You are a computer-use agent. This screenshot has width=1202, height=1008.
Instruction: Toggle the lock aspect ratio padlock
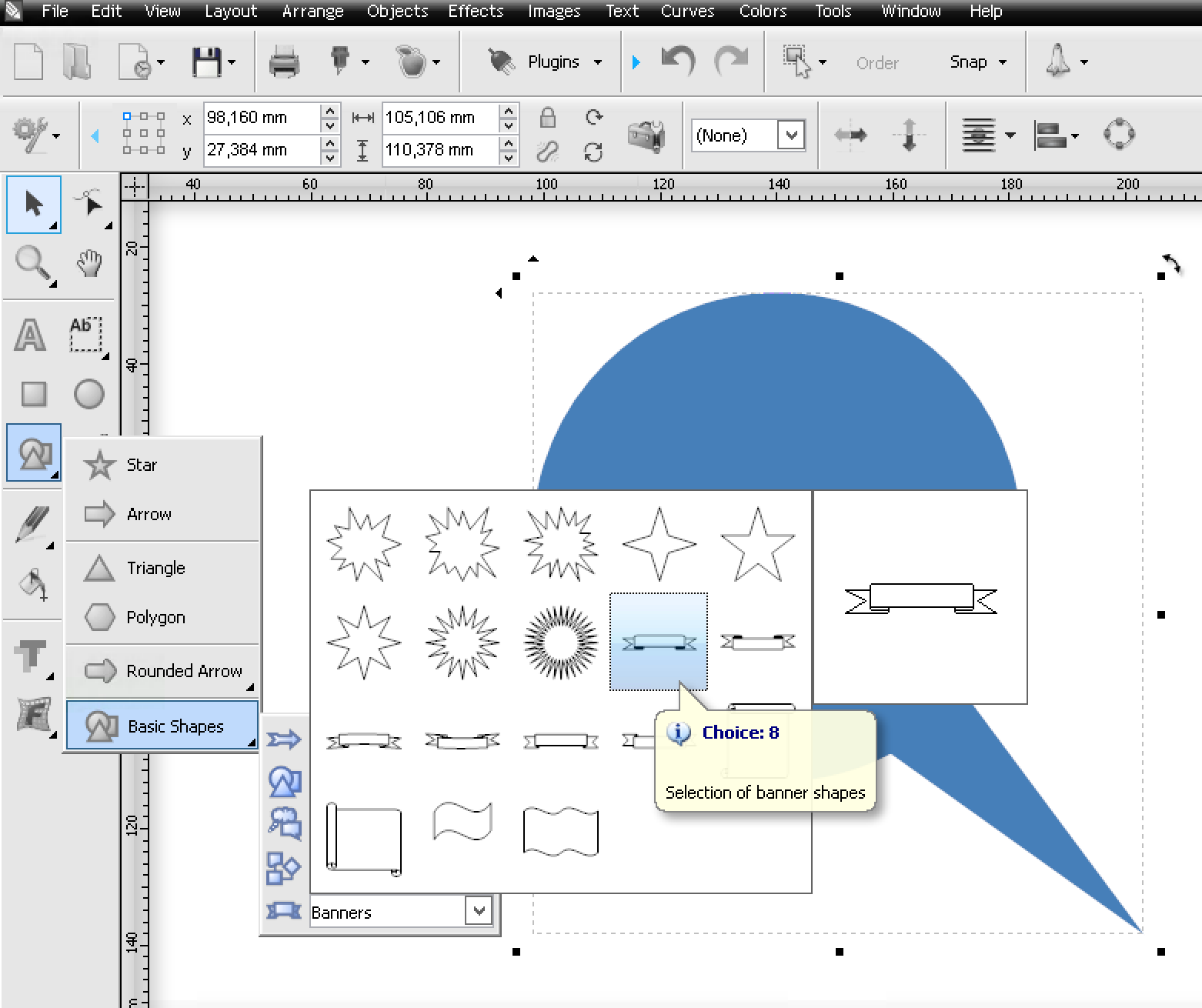pyautogui.click(x=547, y=117)
